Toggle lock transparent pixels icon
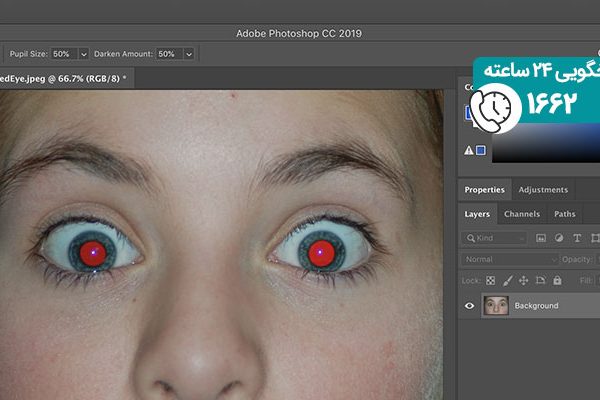The width and height of the screenshot is (600, 400). click(x=492, y=282)
